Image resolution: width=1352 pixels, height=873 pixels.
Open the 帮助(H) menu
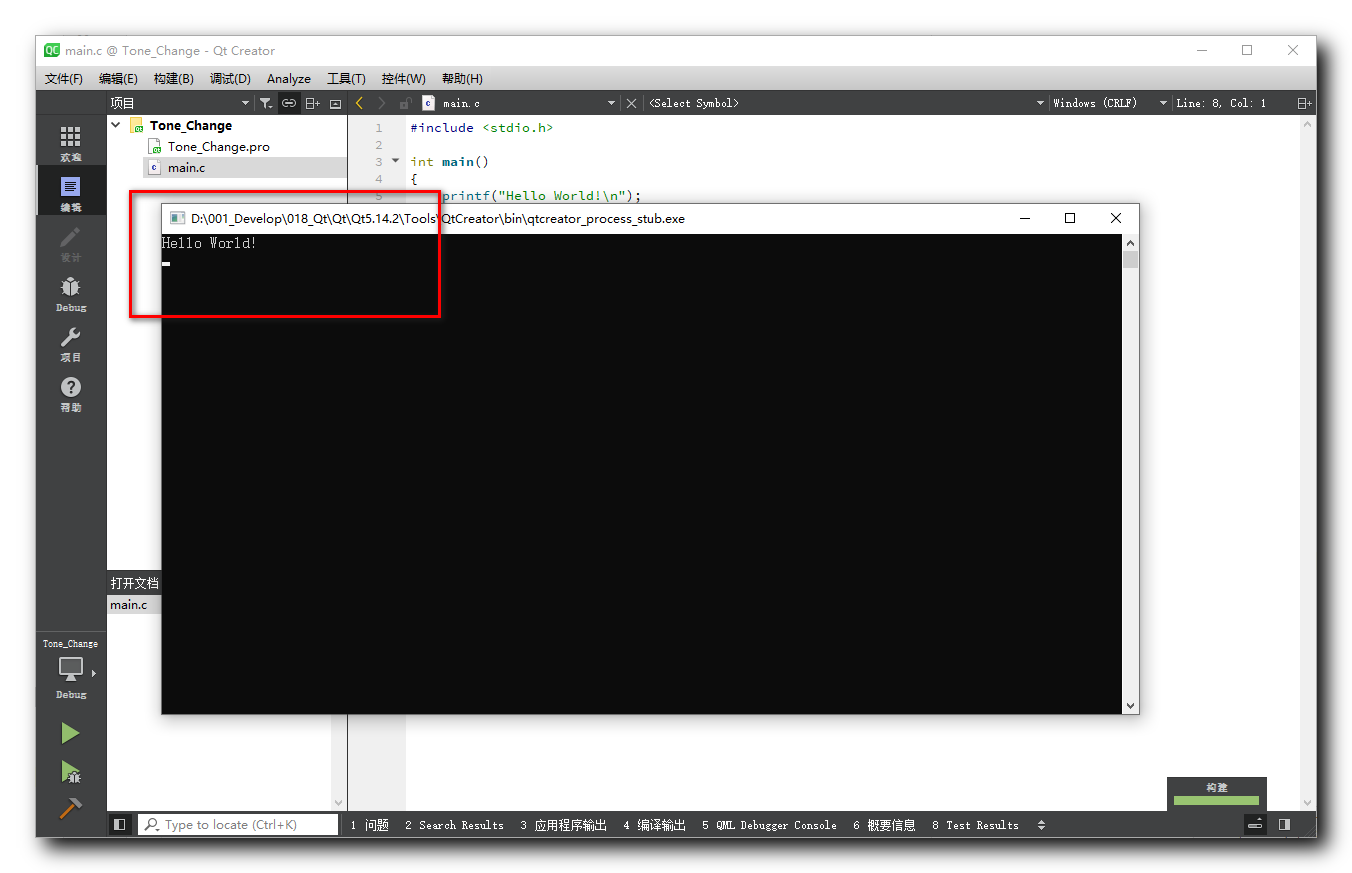tap(462, 79)
